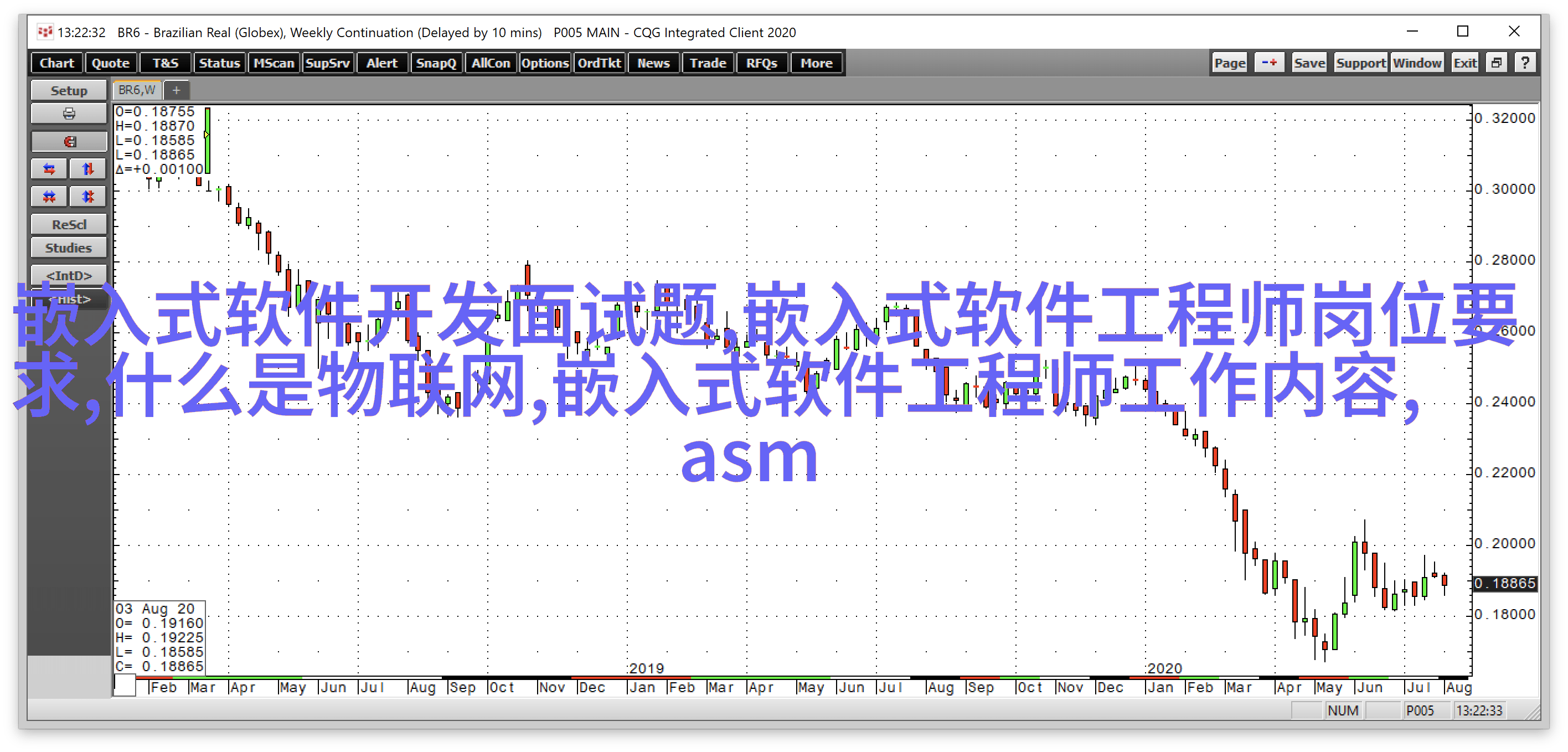The width and height of the screenshot is (1568, 752).
Task: Click the Trade button
Action: (707, 63)
